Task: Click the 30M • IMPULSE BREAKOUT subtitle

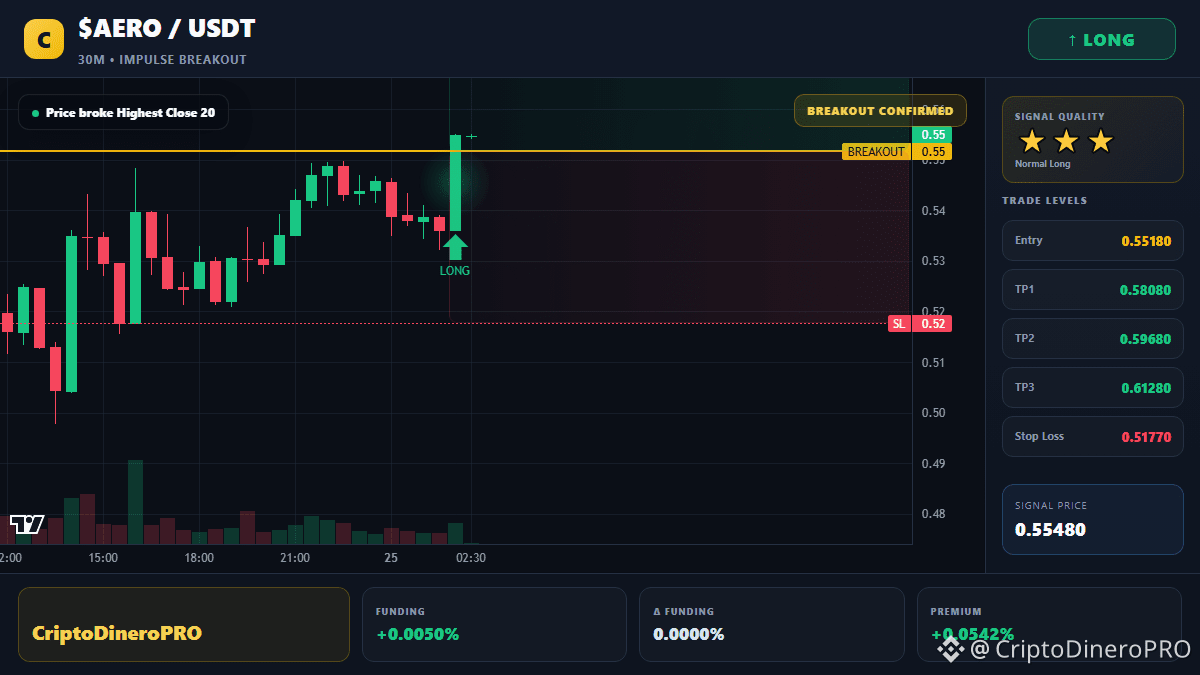Action: (162, 60)
